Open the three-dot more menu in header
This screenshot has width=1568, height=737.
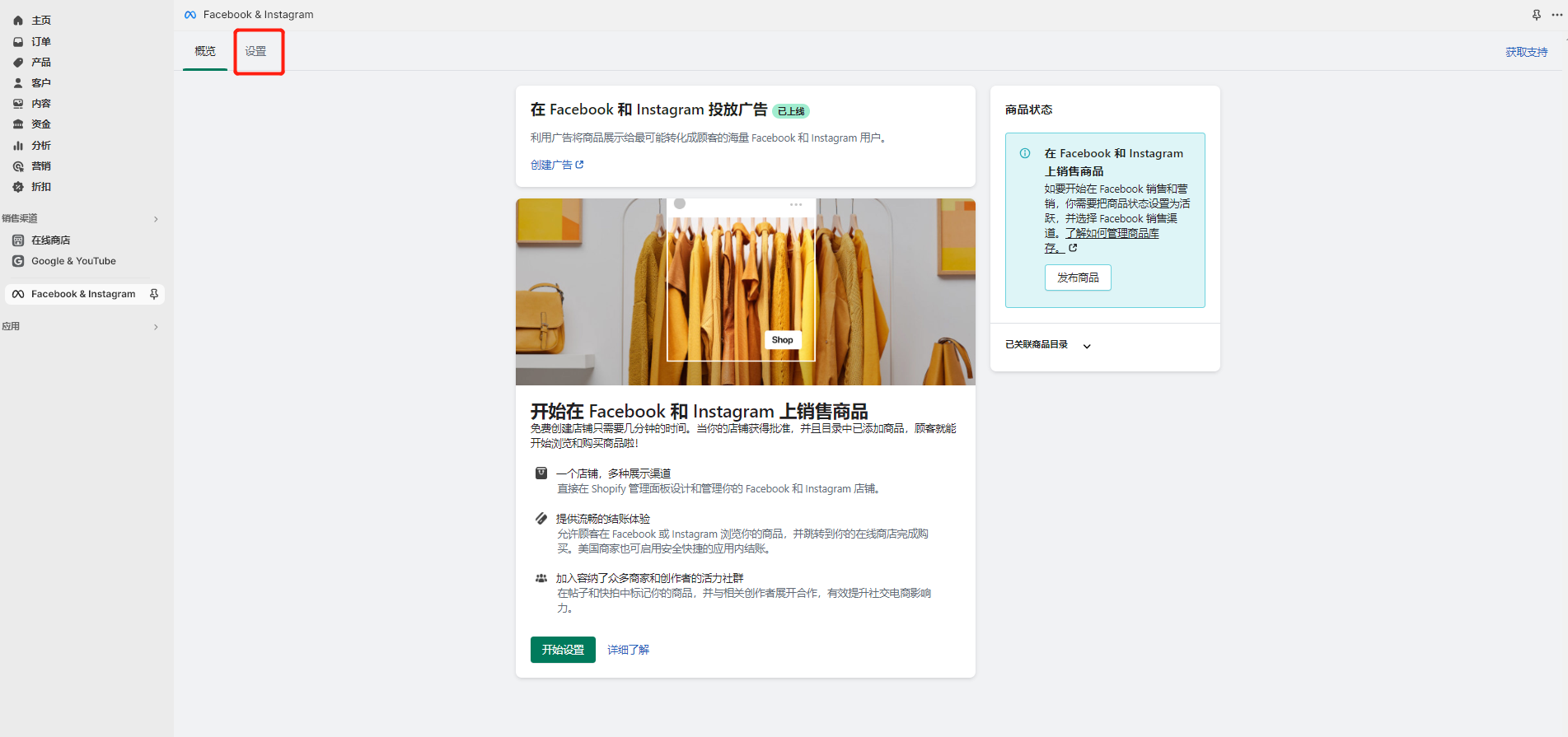(x=1557, y=15)
